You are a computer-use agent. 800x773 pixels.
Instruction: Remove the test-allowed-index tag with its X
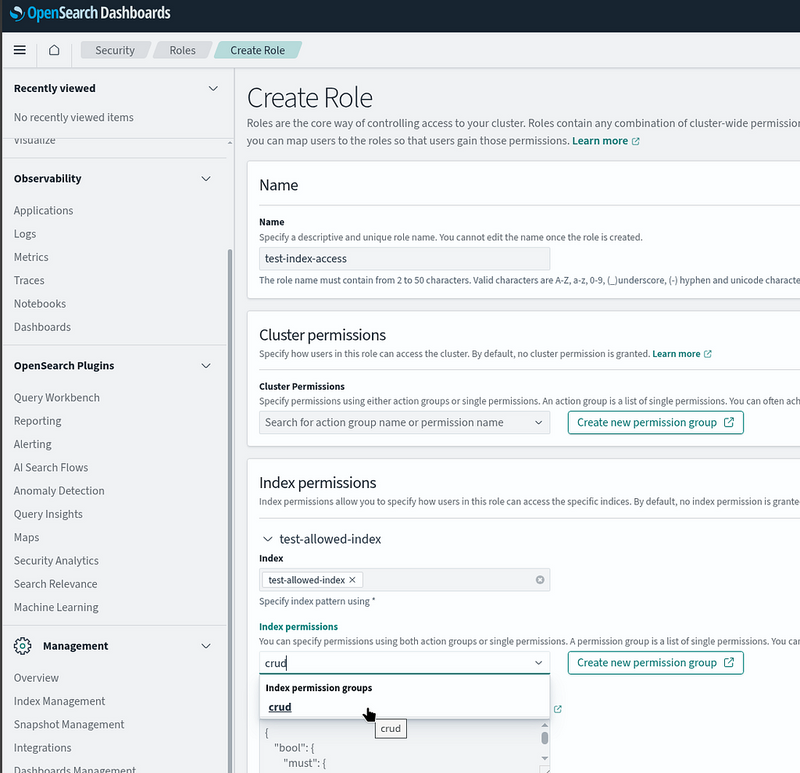[x=352, y=580]
